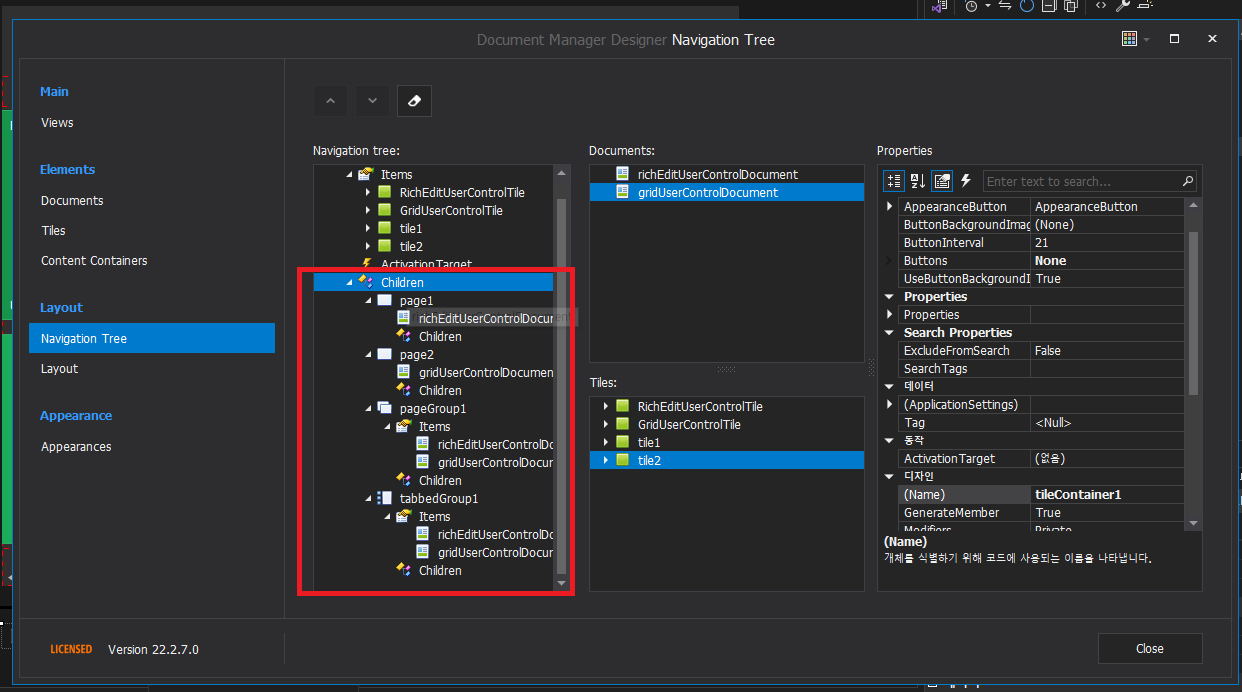Expand the (ApplicationSettings) property

click(x=890, y=404)
